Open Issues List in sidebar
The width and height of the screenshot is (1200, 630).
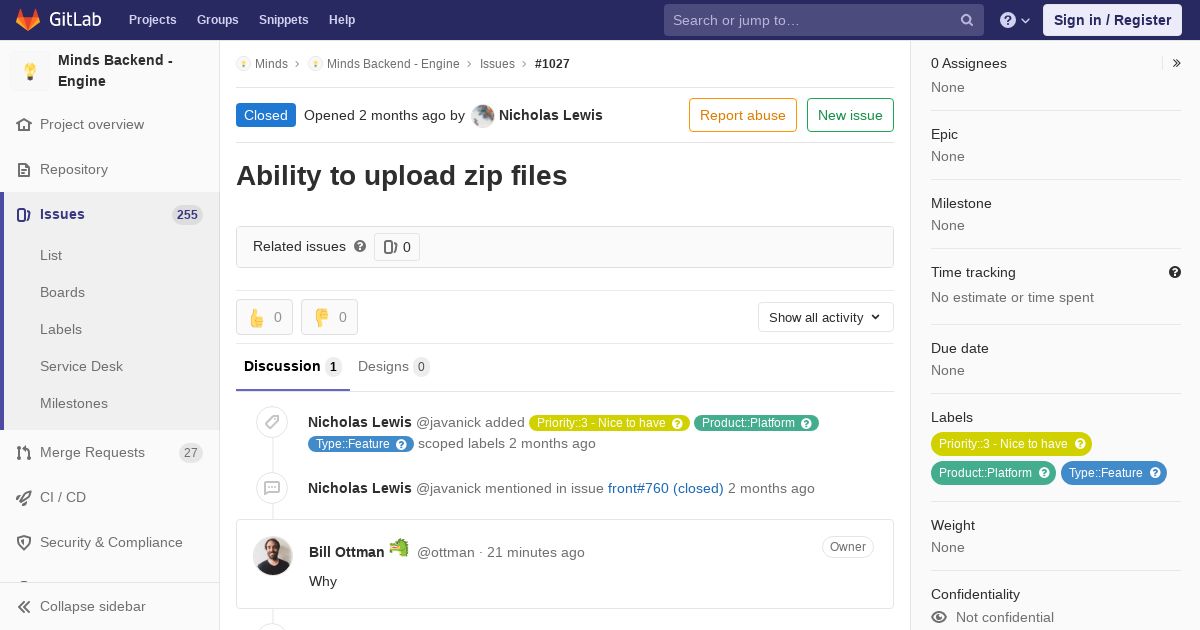point(51,256)
